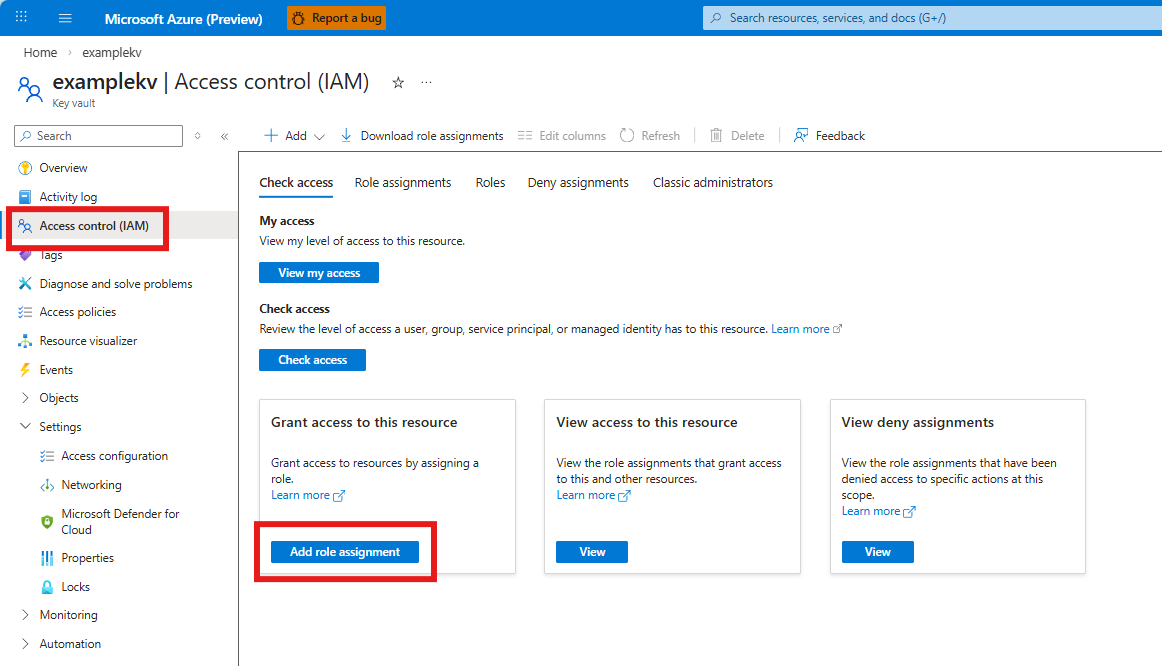Click the waffle apps grid icon
The width and height of the screenshot is (1162, 666).
pyautogui.click(x=21, y=18)
